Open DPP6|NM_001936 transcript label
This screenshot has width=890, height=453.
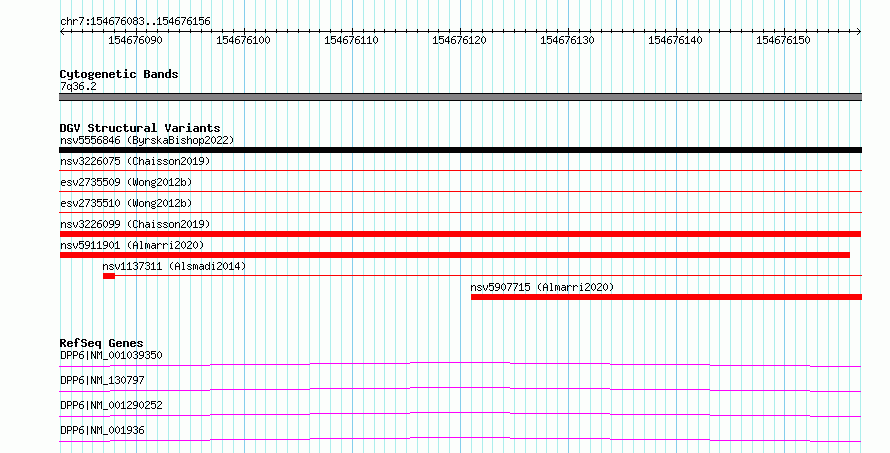click(102, 430)
